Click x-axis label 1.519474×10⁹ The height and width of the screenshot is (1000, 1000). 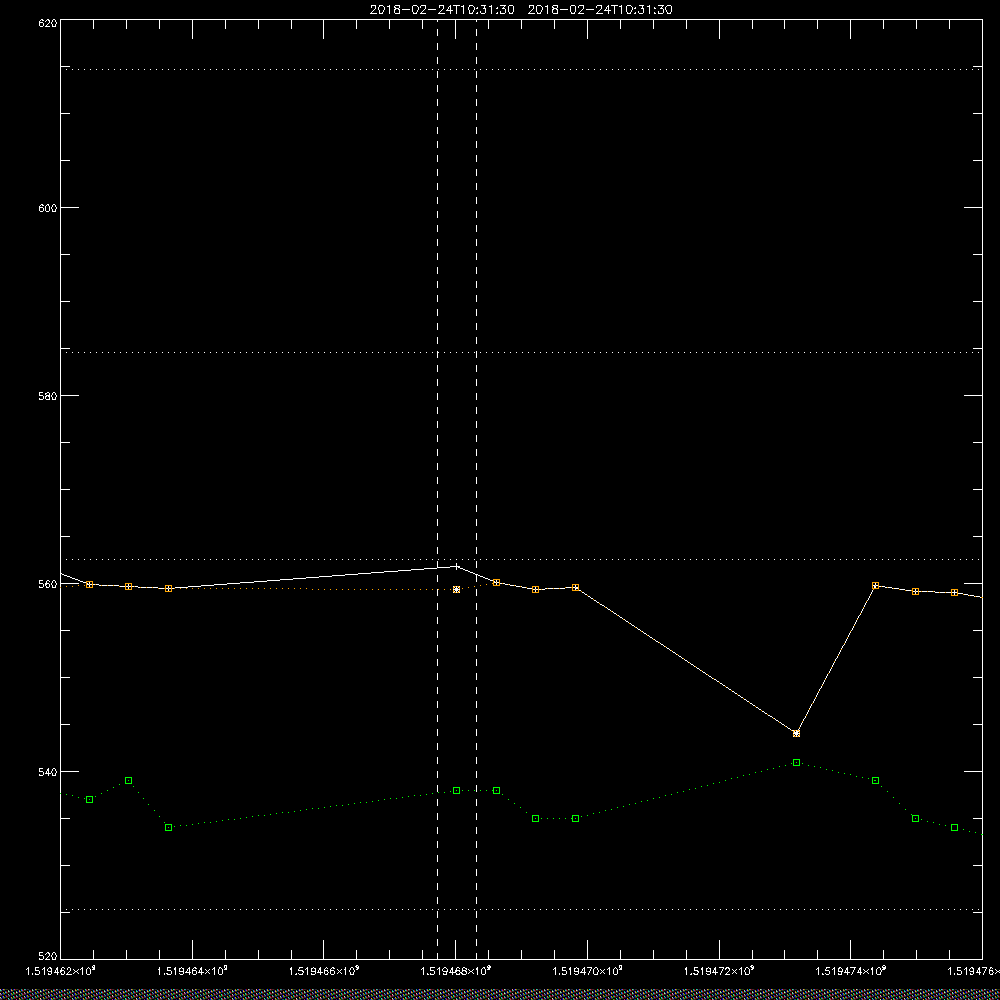point(851,971)
